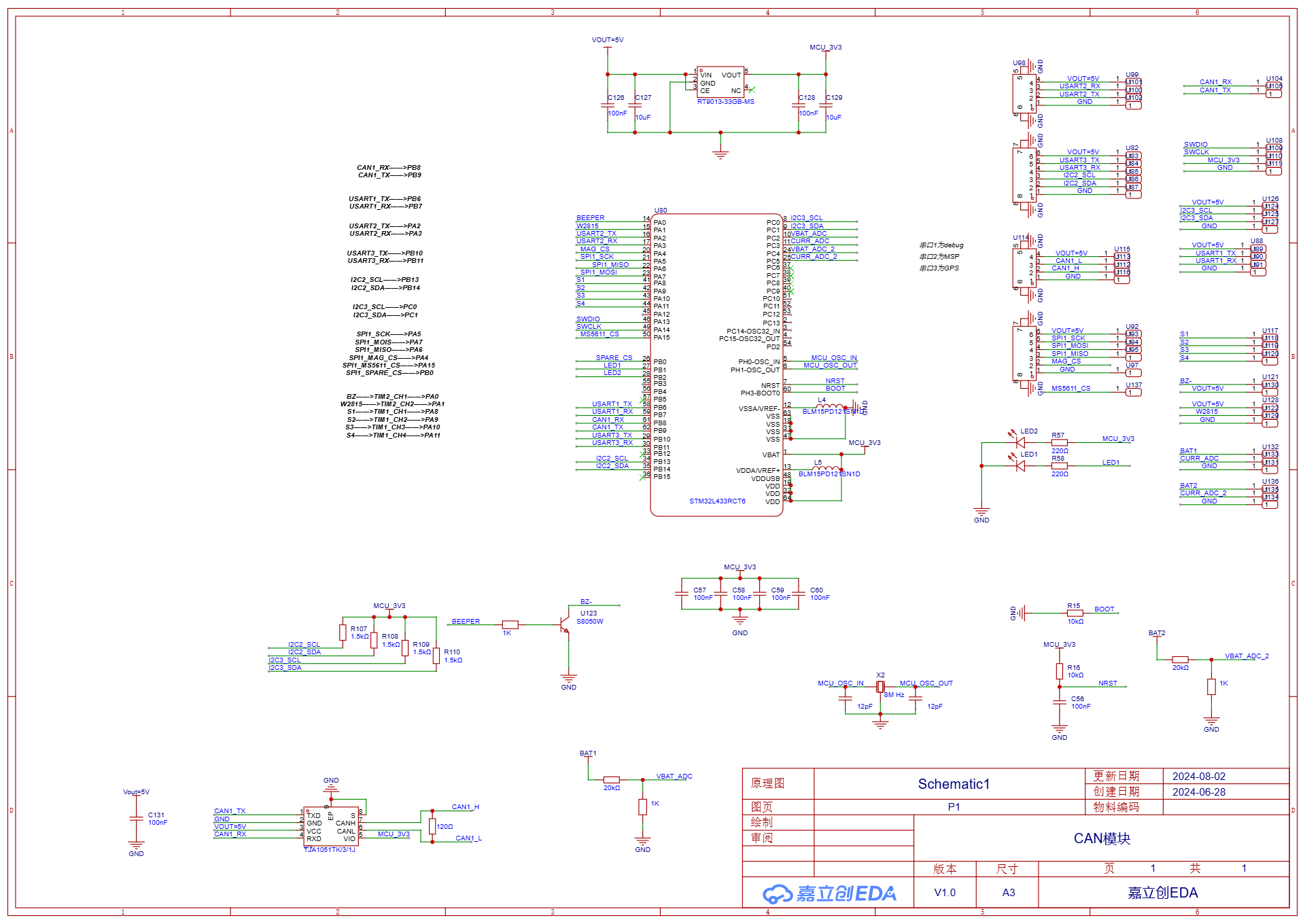This screenshot has height=924, width=1305.
Task: Click the note 串口3为GPS
Action: pos(939,268)
